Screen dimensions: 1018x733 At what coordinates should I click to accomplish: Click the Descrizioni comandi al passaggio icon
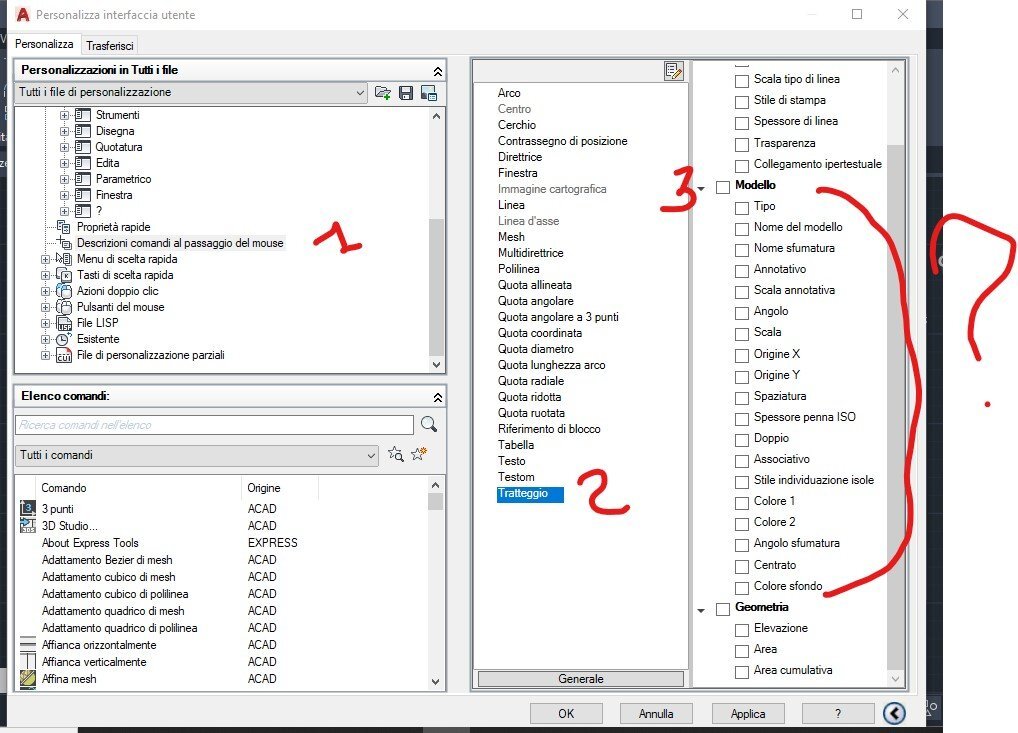64,243
